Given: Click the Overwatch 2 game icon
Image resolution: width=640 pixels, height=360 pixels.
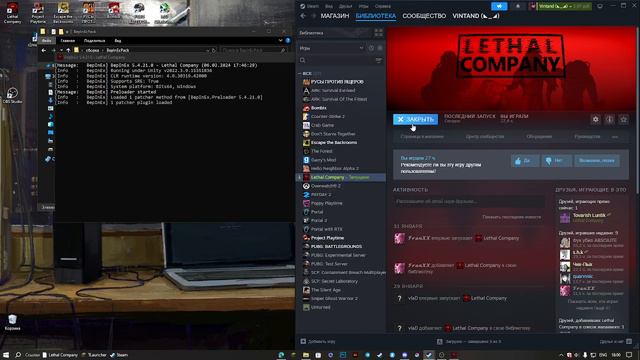Looking at the screenshot, I should pos(306,186).
